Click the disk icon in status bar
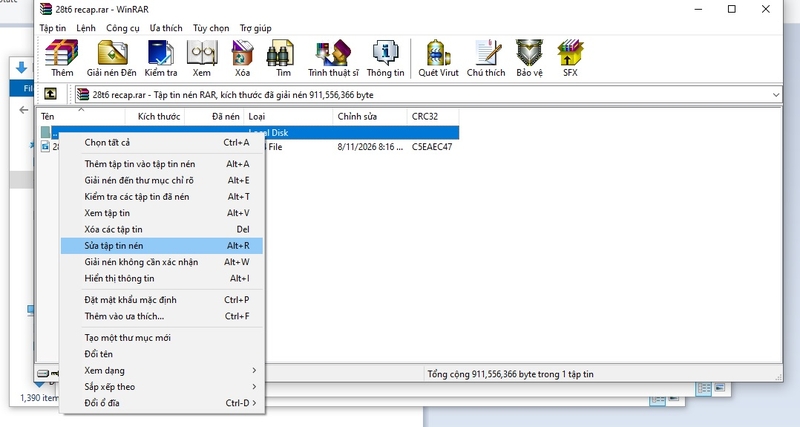Screen dimensions: 800x427 pyautogui.click(x=43, y=373)
